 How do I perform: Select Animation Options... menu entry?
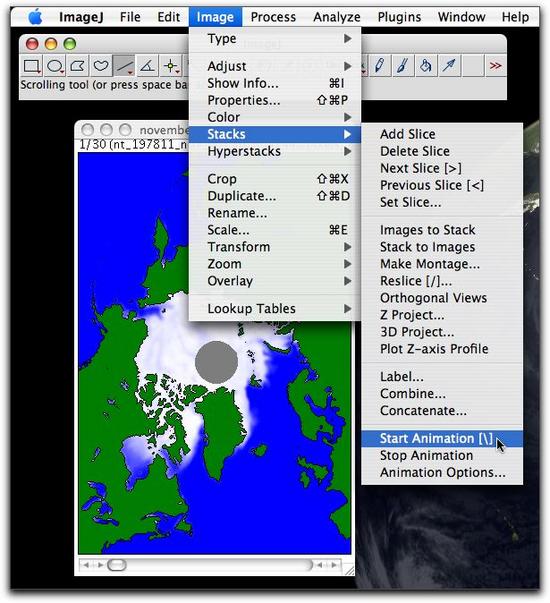click(442, 472)
